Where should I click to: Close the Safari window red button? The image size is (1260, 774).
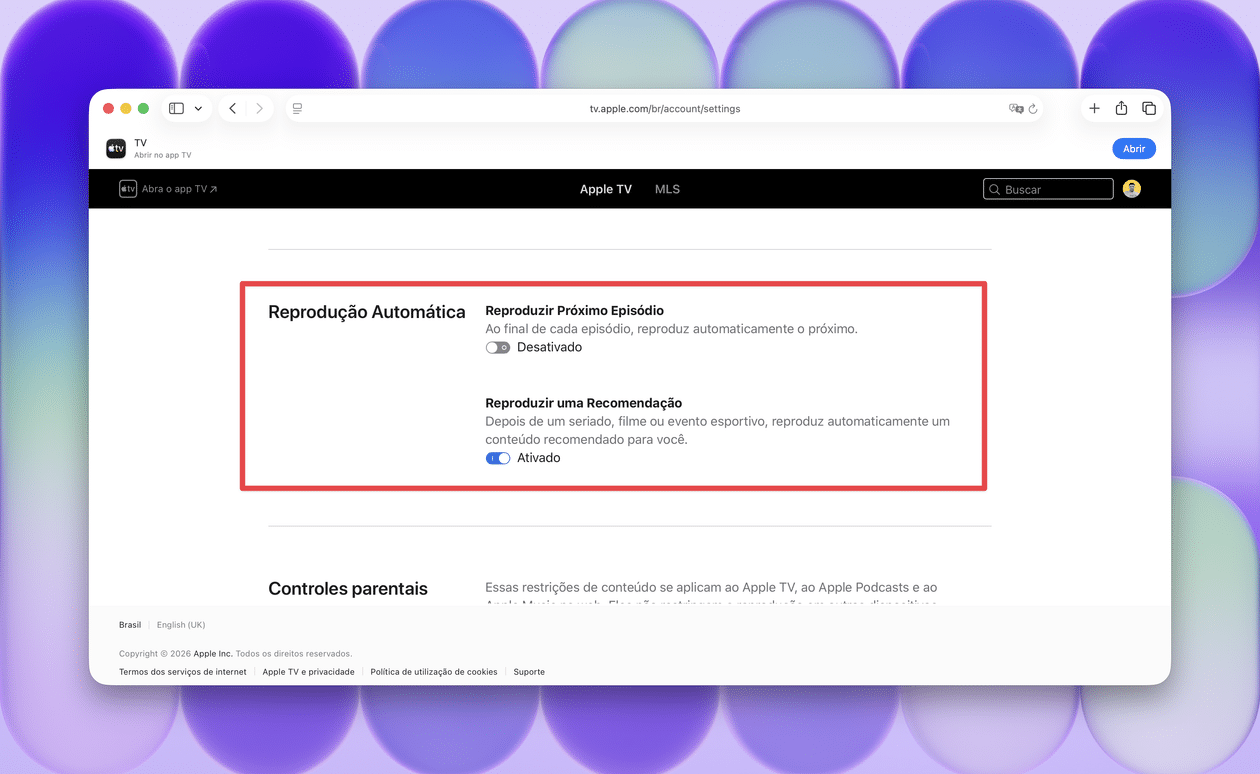(x=109, y=108)
